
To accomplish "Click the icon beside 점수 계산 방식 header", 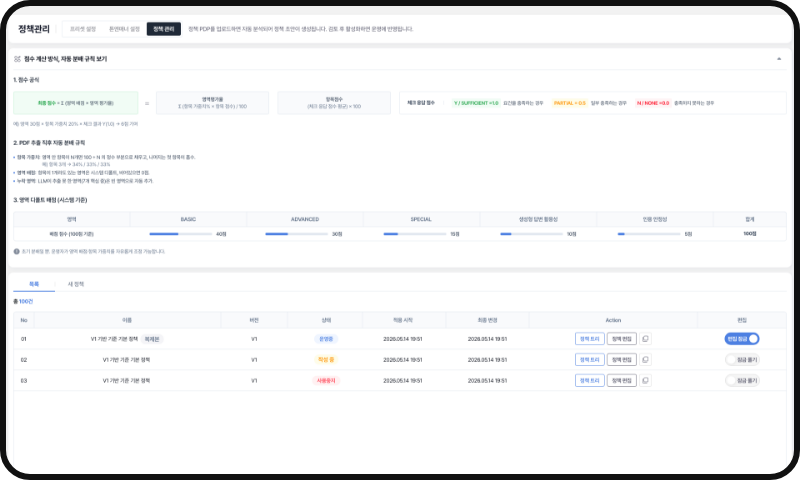I will pyautogui.click(x=17, y=59).
